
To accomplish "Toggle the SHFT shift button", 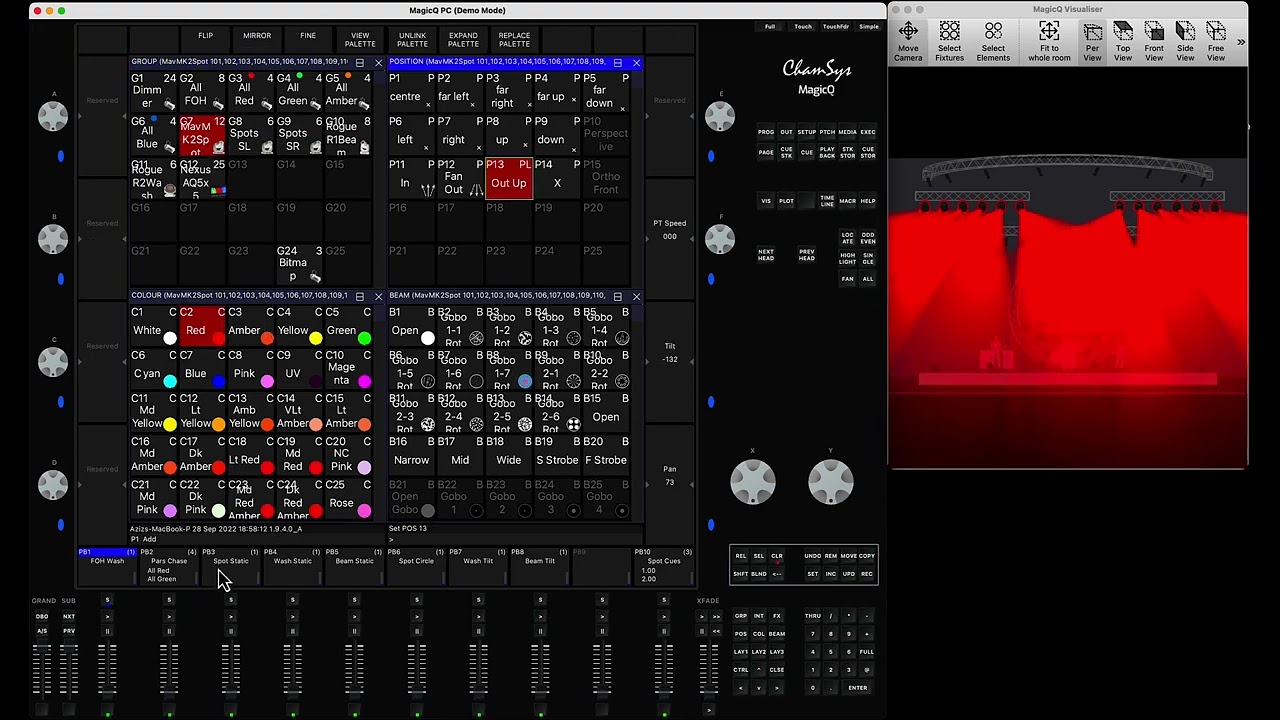I will [741, 574].
